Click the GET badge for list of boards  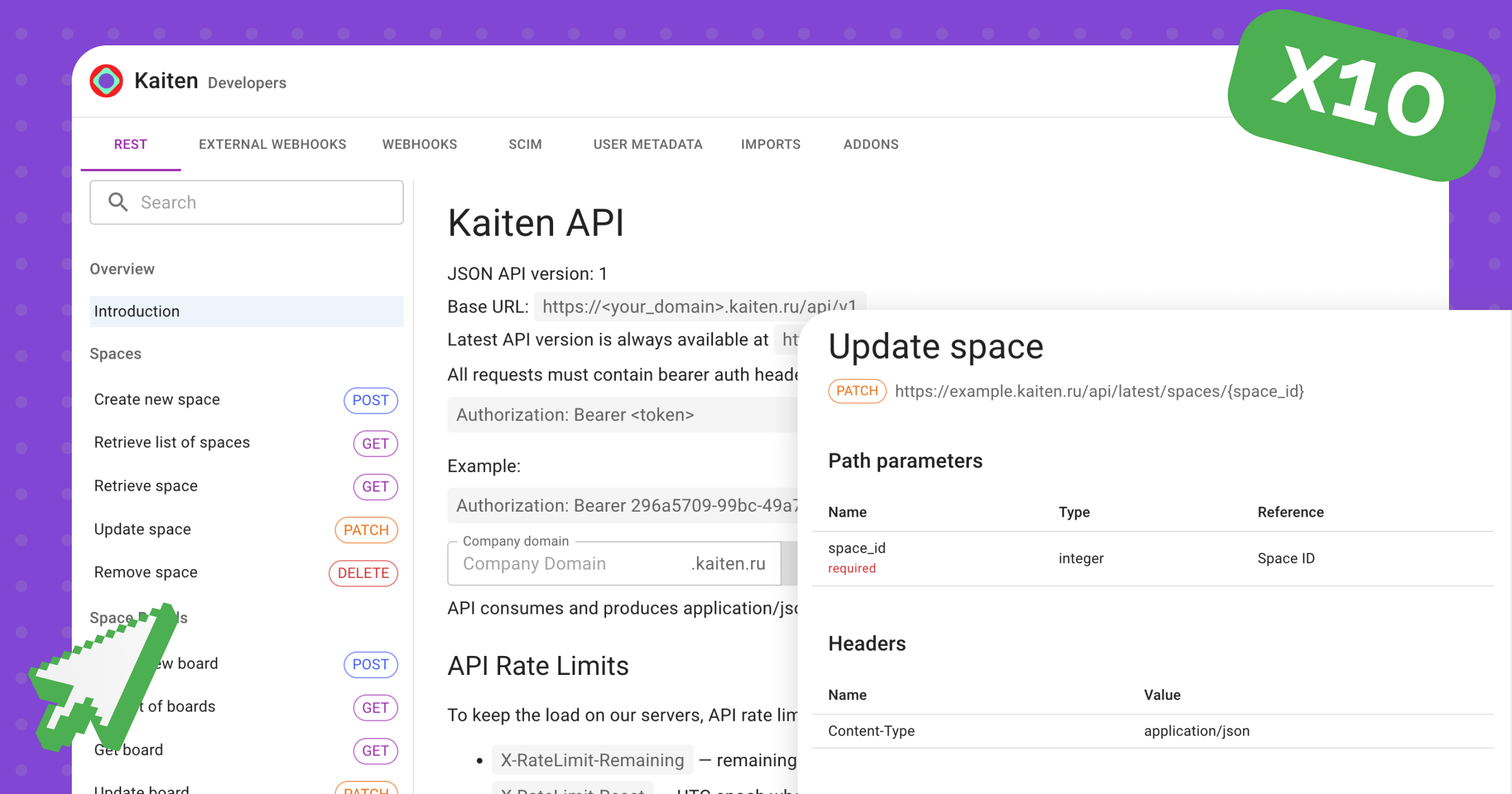click(x=375, y=708)
